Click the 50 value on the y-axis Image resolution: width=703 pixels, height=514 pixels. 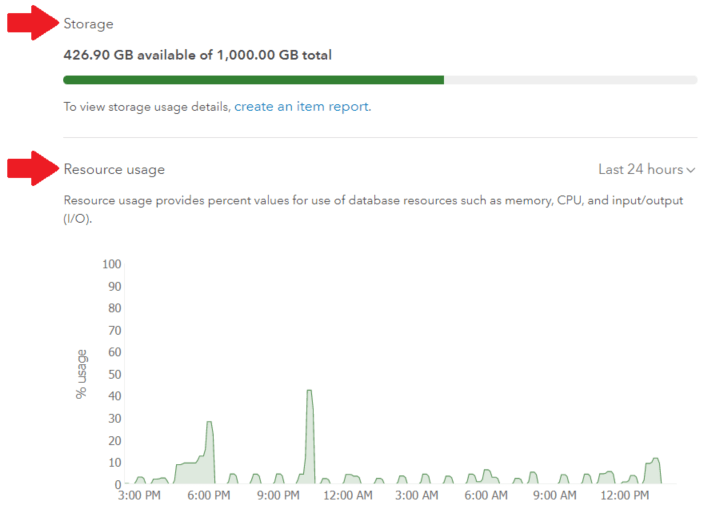[x=114, y=374]
